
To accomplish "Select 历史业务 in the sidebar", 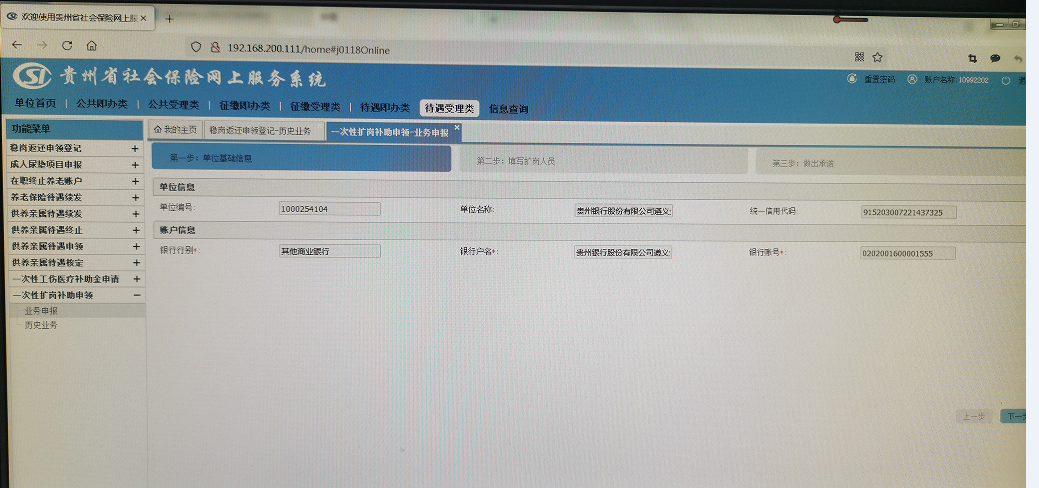I will coord(41,325).
